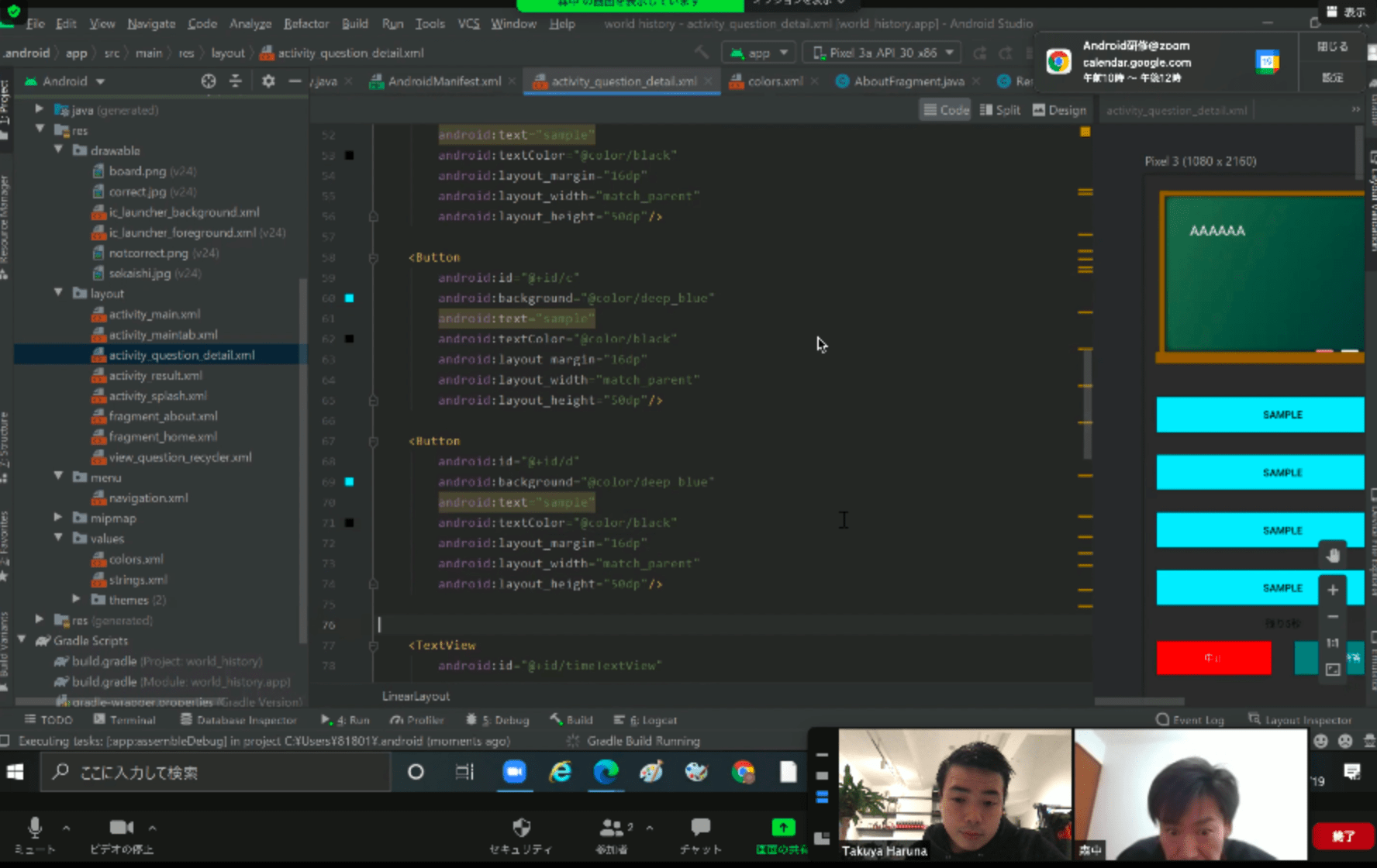The height and width of the screenshot is (868, 1377).
Task: Switch editor to Design view
Action: [1060, 110]
